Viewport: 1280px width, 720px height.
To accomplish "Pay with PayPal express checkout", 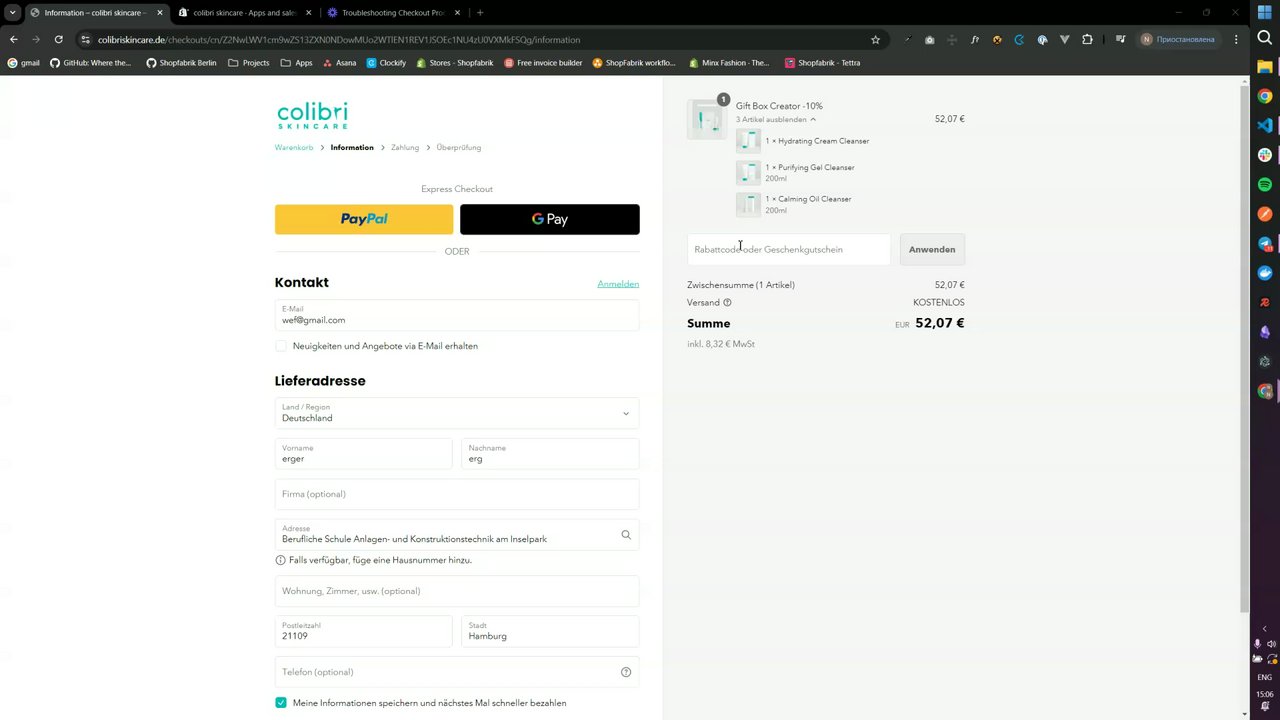I will 364,219.
